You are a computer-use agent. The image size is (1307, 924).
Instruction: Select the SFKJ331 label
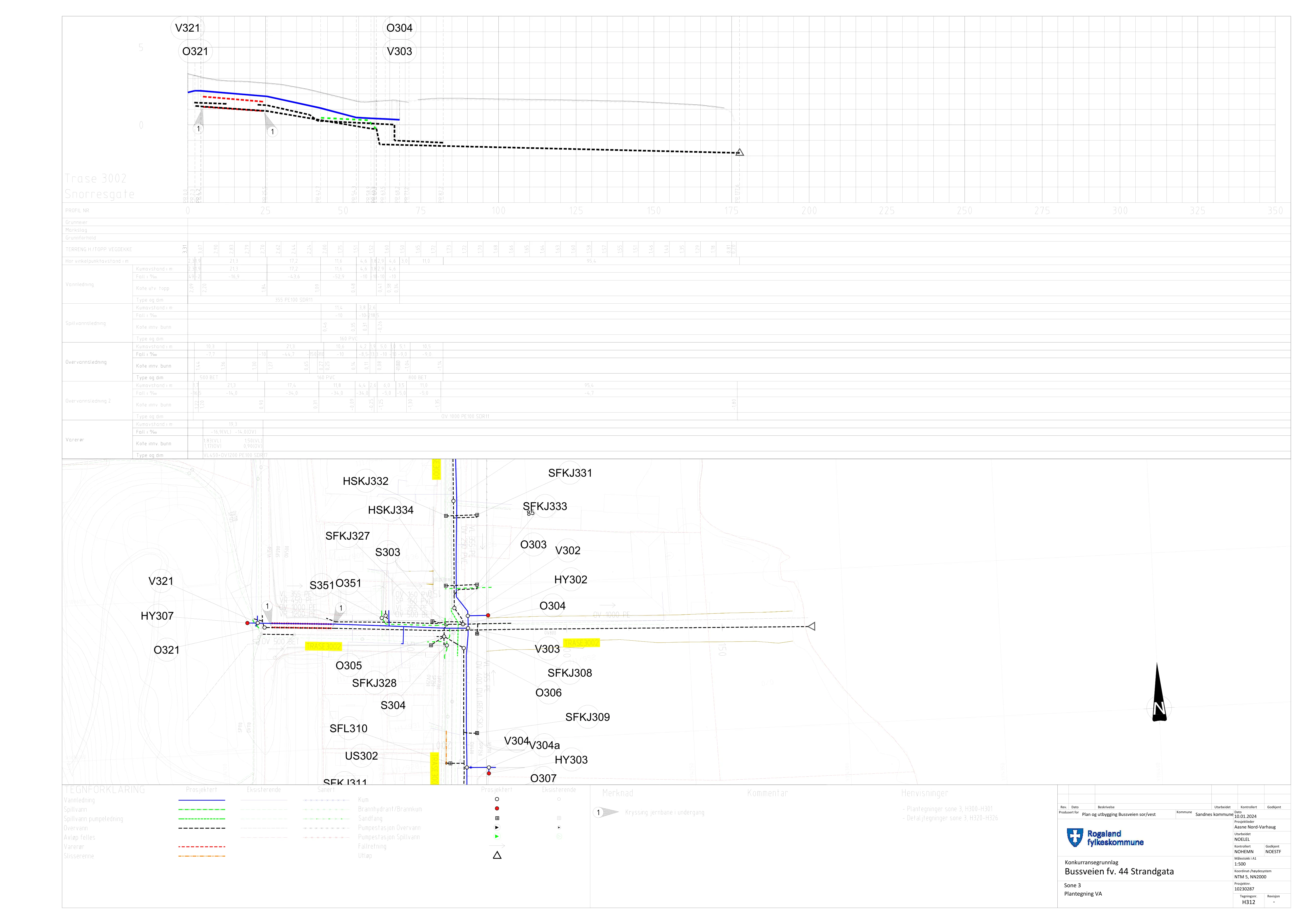570,473
